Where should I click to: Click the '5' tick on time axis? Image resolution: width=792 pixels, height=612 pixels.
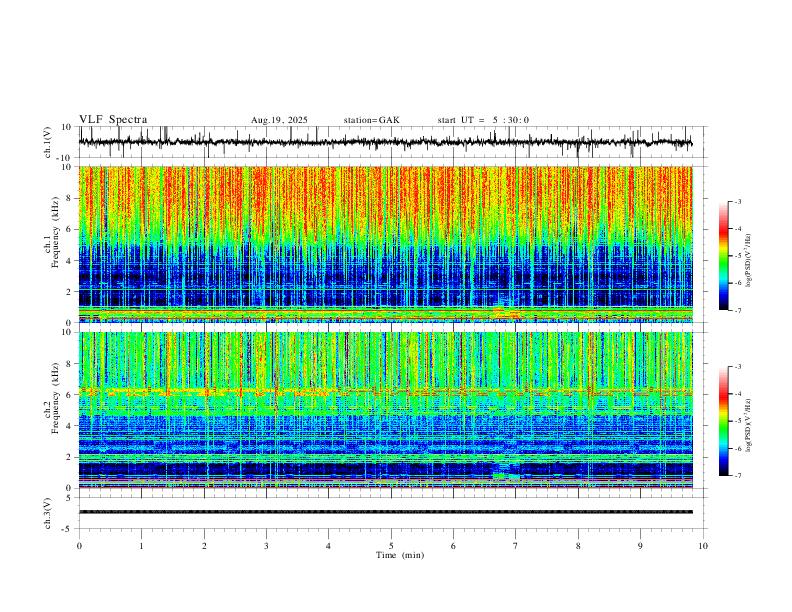pyautogui.click(x=391, y=546)
